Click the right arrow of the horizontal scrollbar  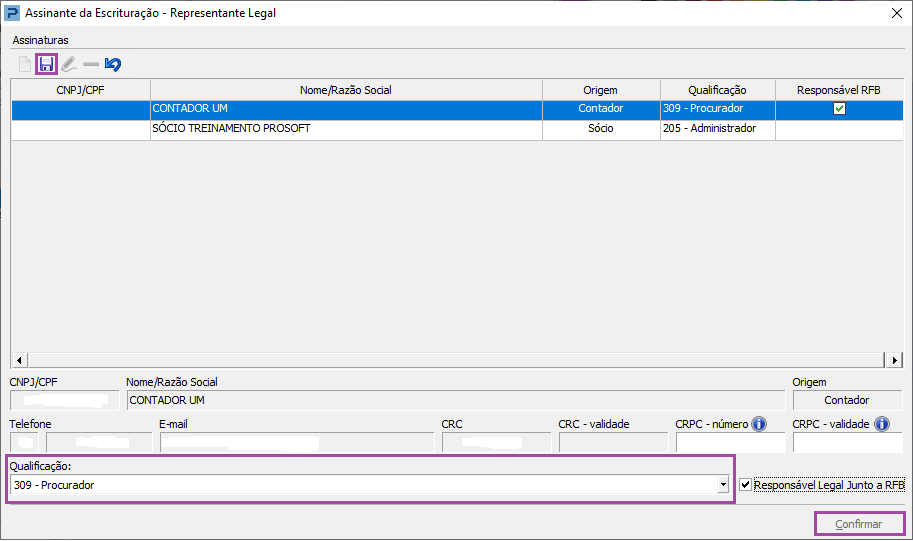tap(894, 360)
